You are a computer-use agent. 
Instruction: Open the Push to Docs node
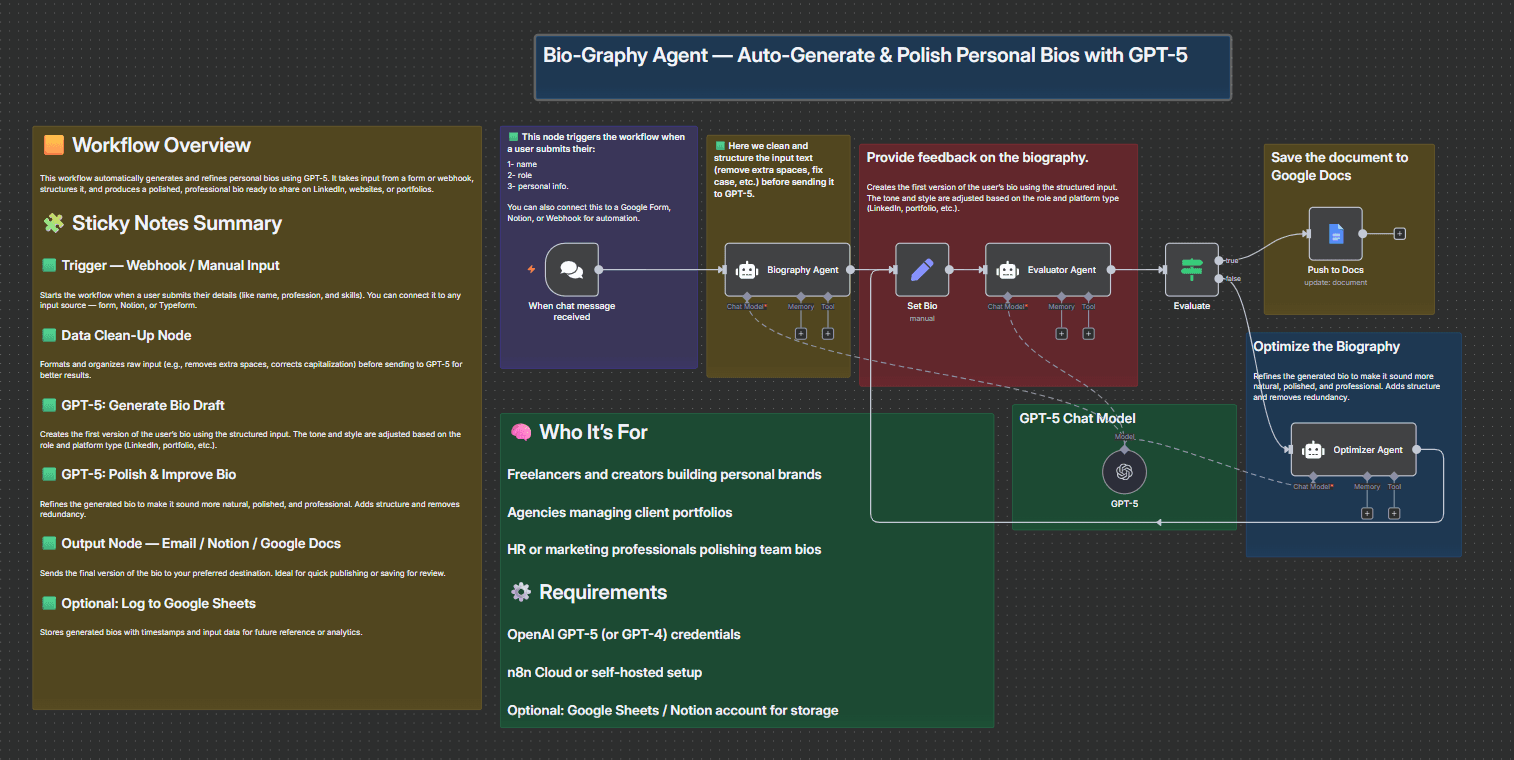1335,234
